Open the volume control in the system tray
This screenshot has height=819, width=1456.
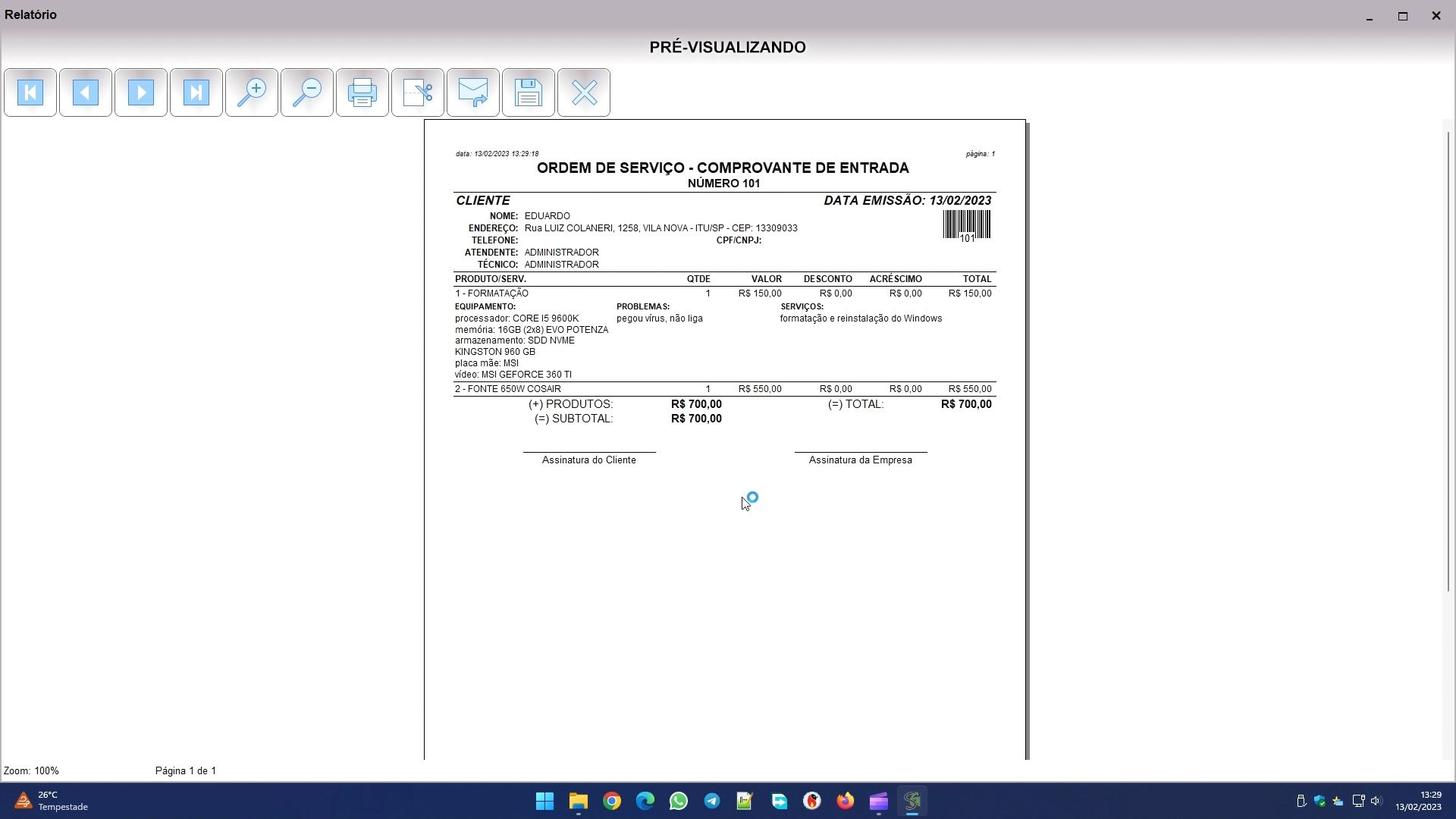tap(1376, 801)
